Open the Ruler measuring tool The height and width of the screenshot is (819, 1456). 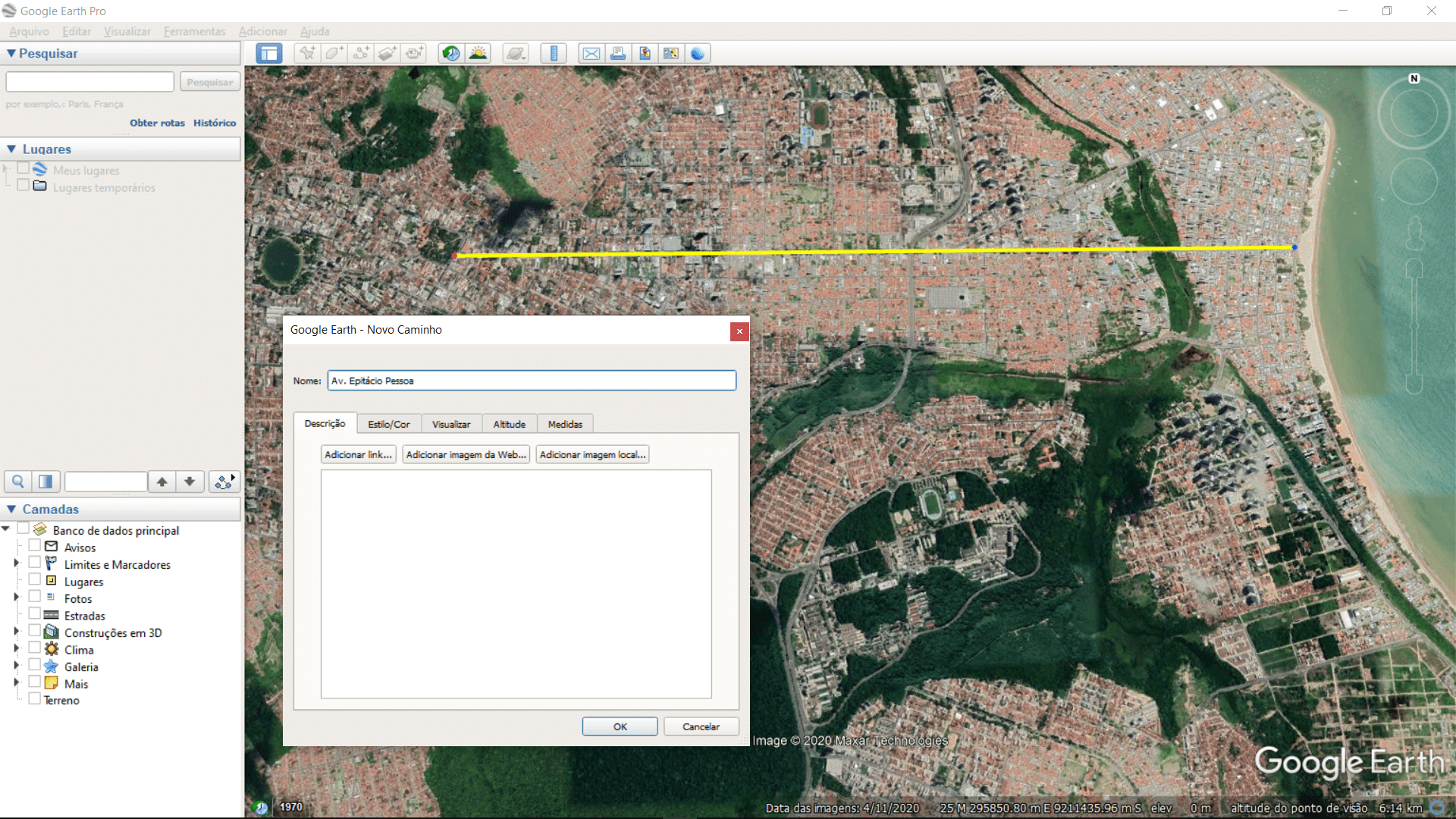(x=554, y=53)
